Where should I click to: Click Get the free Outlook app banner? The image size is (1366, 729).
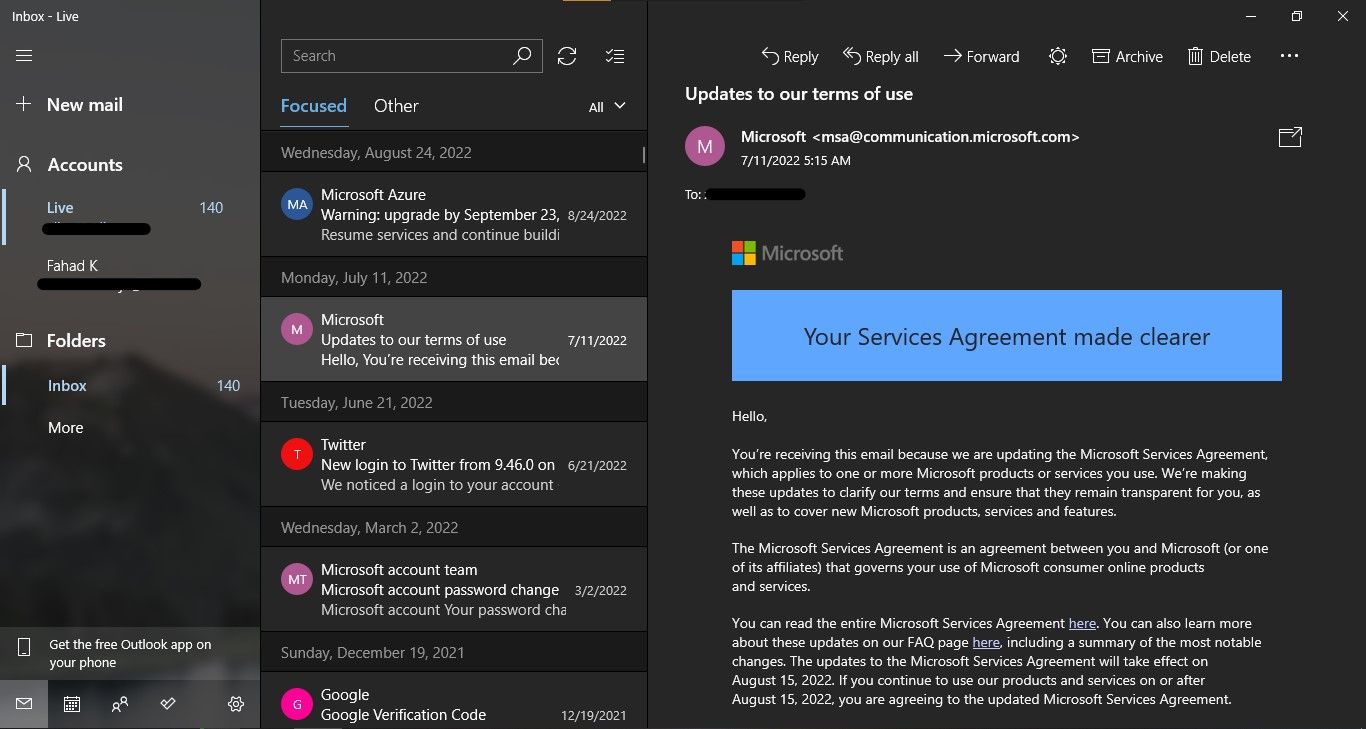click(x=130, y=654)
